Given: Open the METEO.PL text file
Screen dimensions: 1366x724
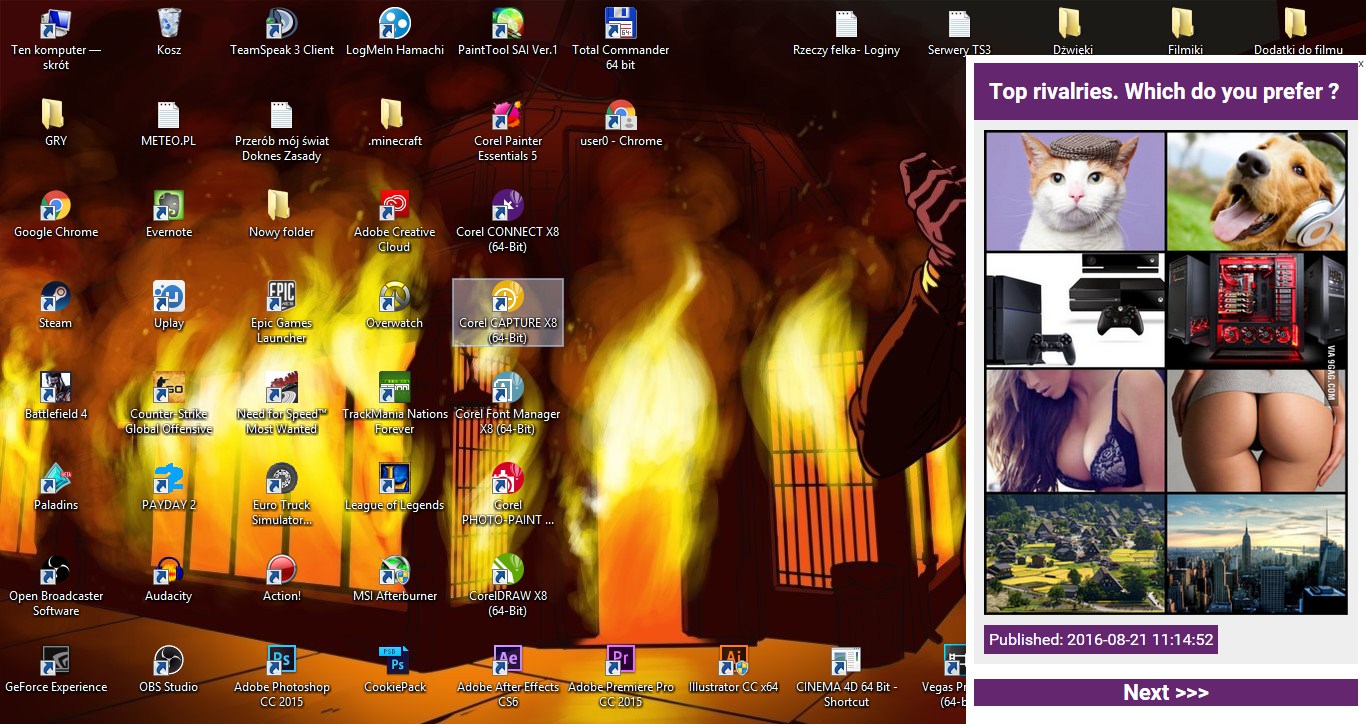Looking at the screenshot, I should [x=168, y=116].
